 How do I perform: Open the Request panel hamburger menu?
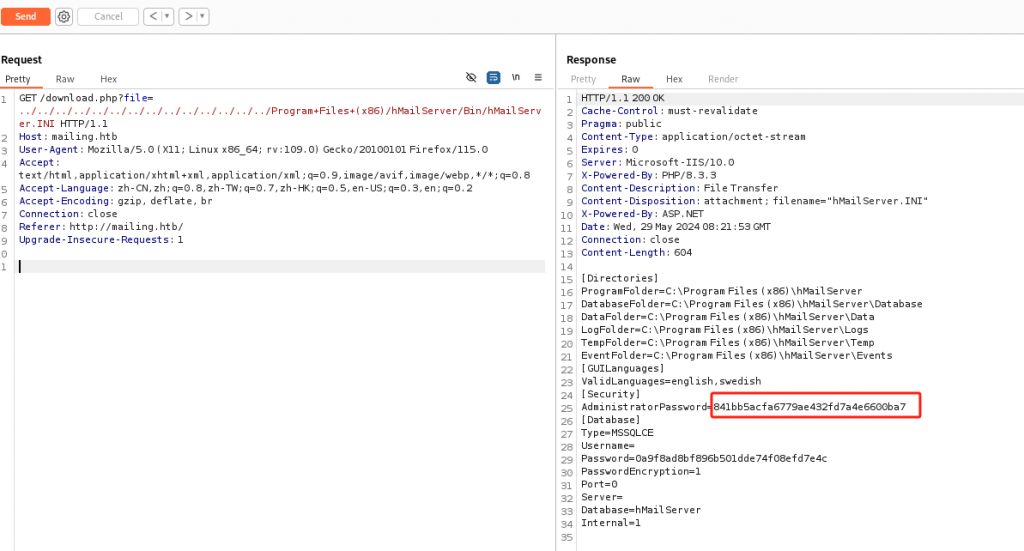538,78
